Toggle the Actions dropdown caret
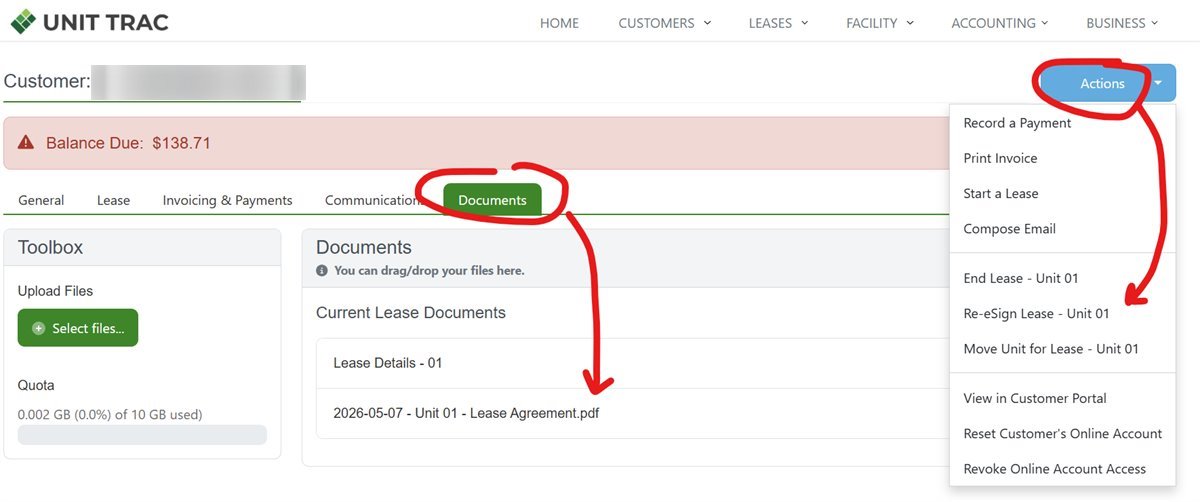 (1158, 84)
